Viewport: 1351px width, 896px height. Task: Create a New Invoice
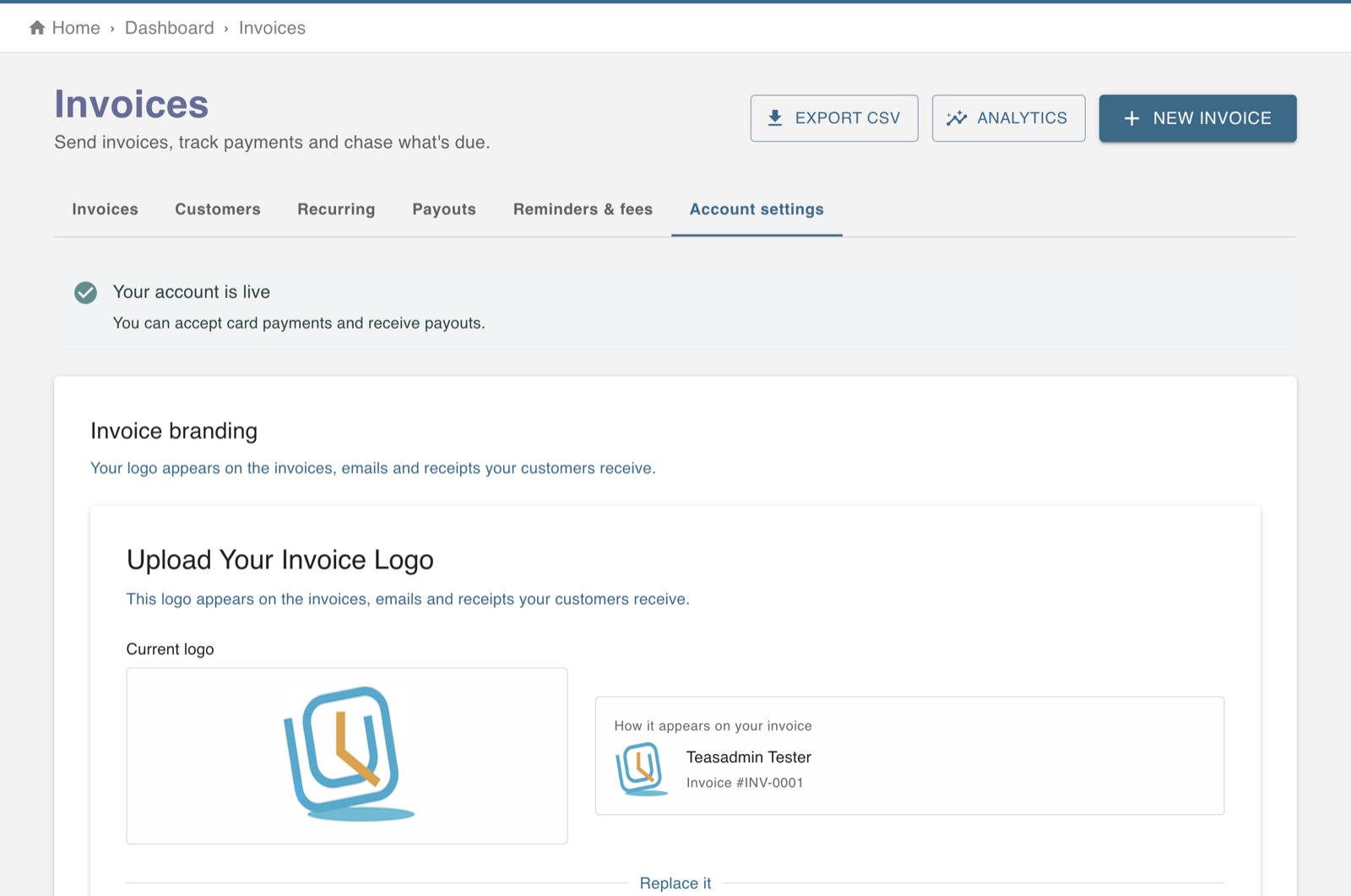pyautogui.click(x=1197, y=118)
